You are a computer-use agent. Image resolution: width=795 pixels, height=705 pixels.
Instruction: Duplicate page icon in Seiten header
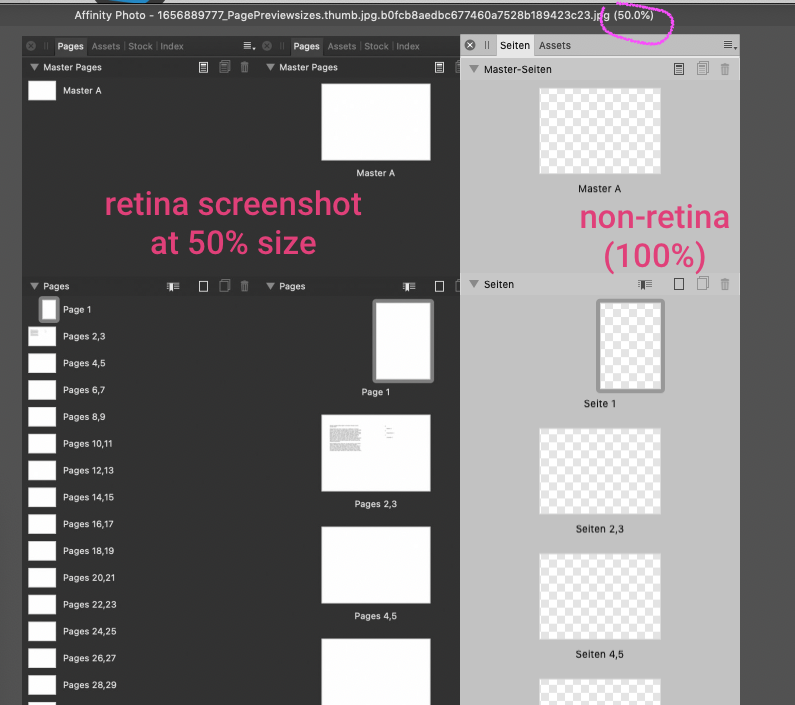(702, 284)
